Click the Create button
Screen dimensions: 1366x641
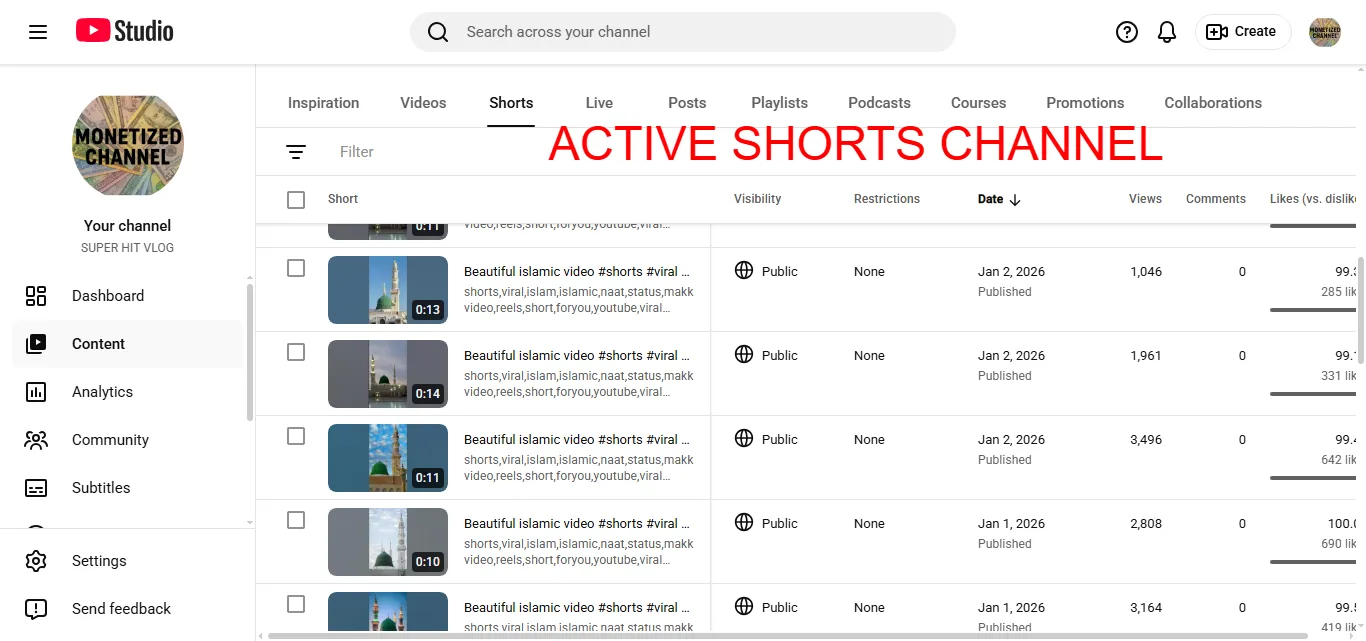point(1243,32)
